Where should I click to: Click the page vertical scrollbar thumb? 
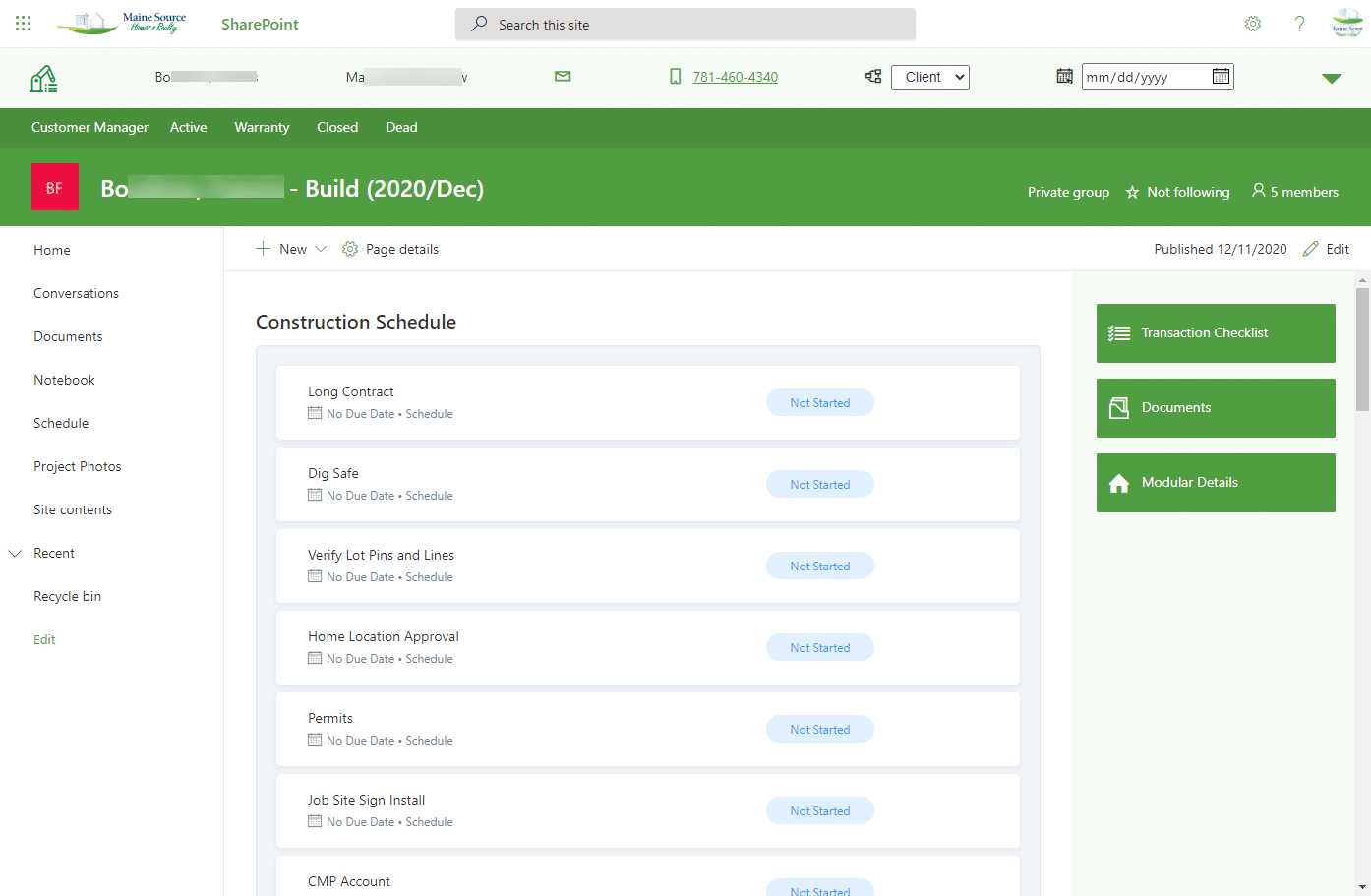(x=1362, y=349)
